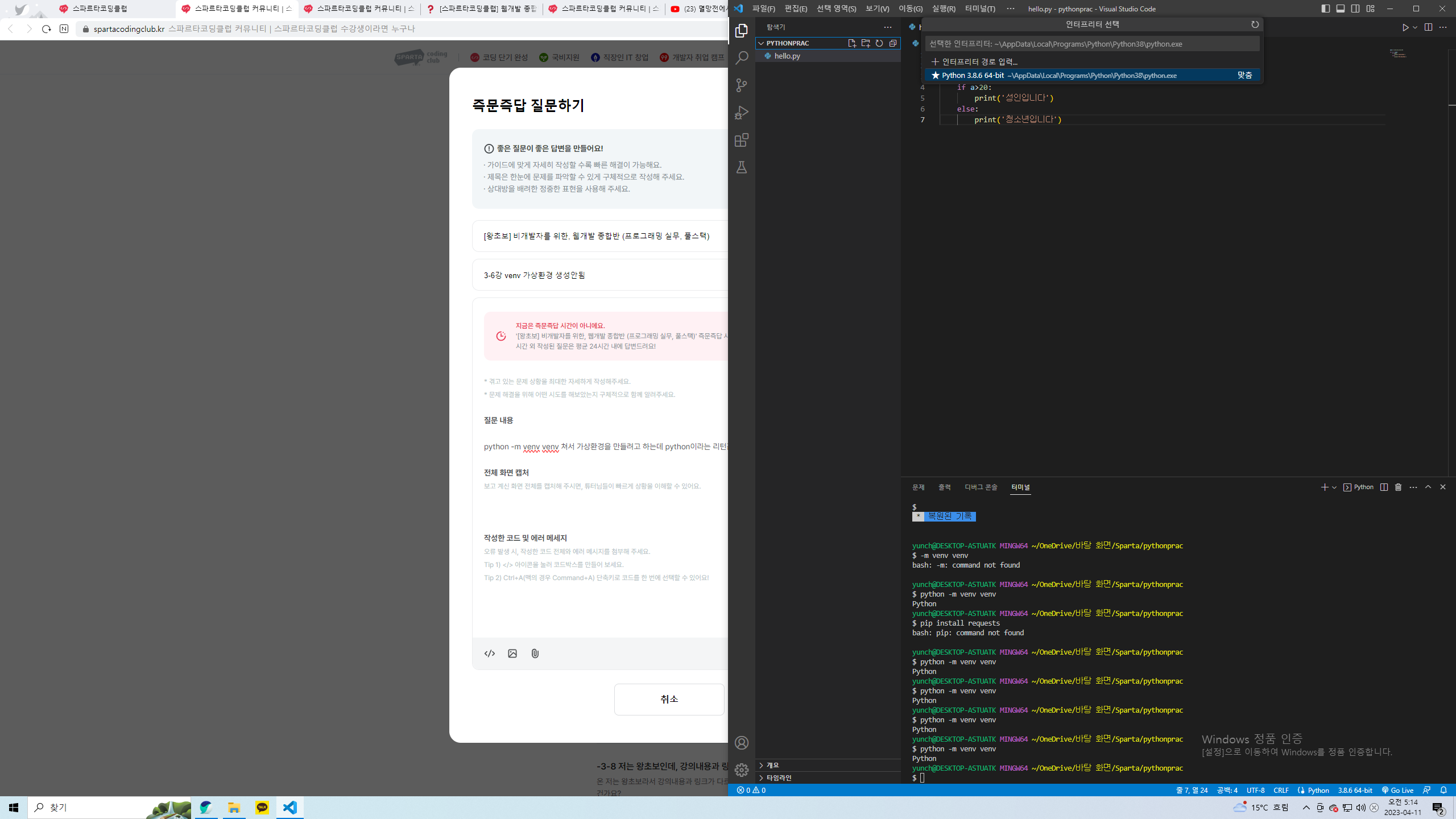1456x819 pixels.
Task: Open the new terminal profile dropdown
Action: click(x=1334, y=487)
